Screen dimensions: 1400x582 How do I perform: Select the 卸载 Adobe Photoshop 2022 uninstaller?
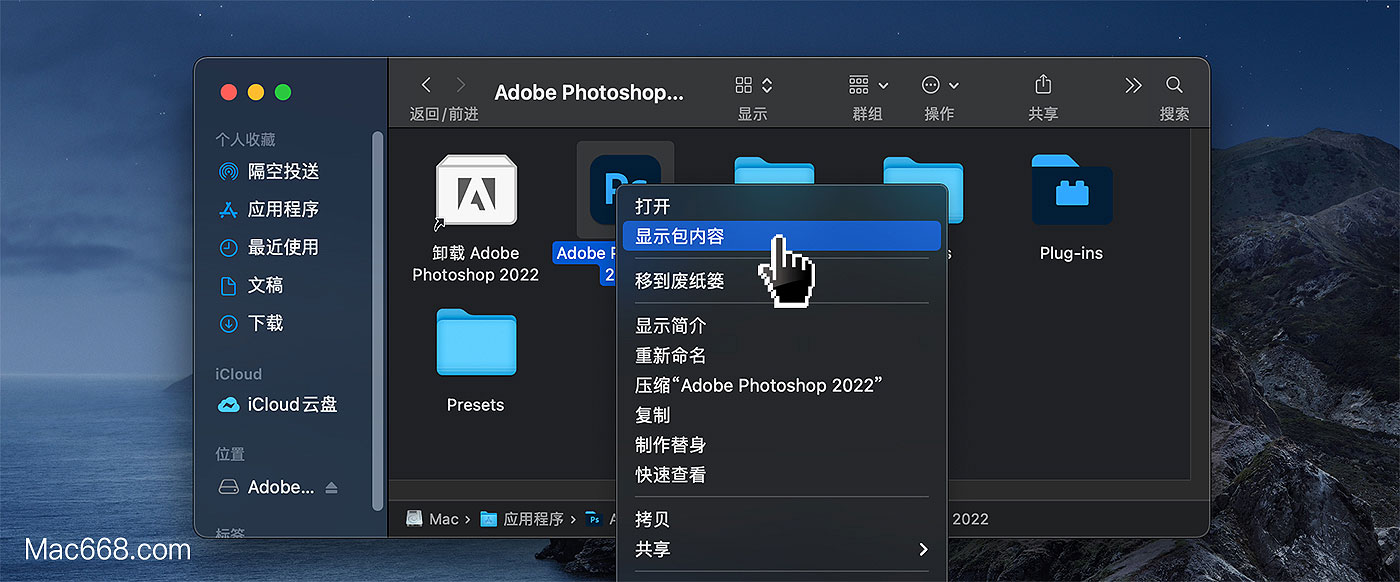(x=476, y=217)
